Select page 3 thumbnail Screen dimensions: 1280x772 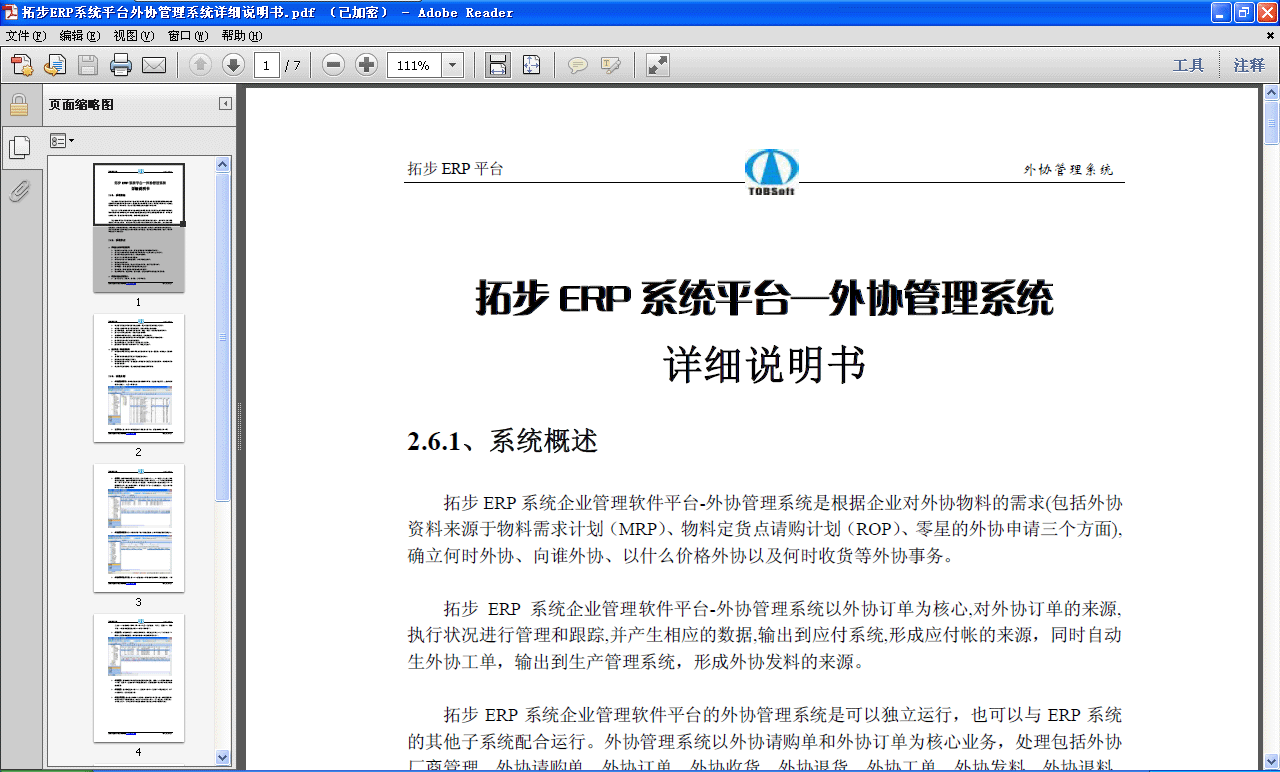click(139, 528)
